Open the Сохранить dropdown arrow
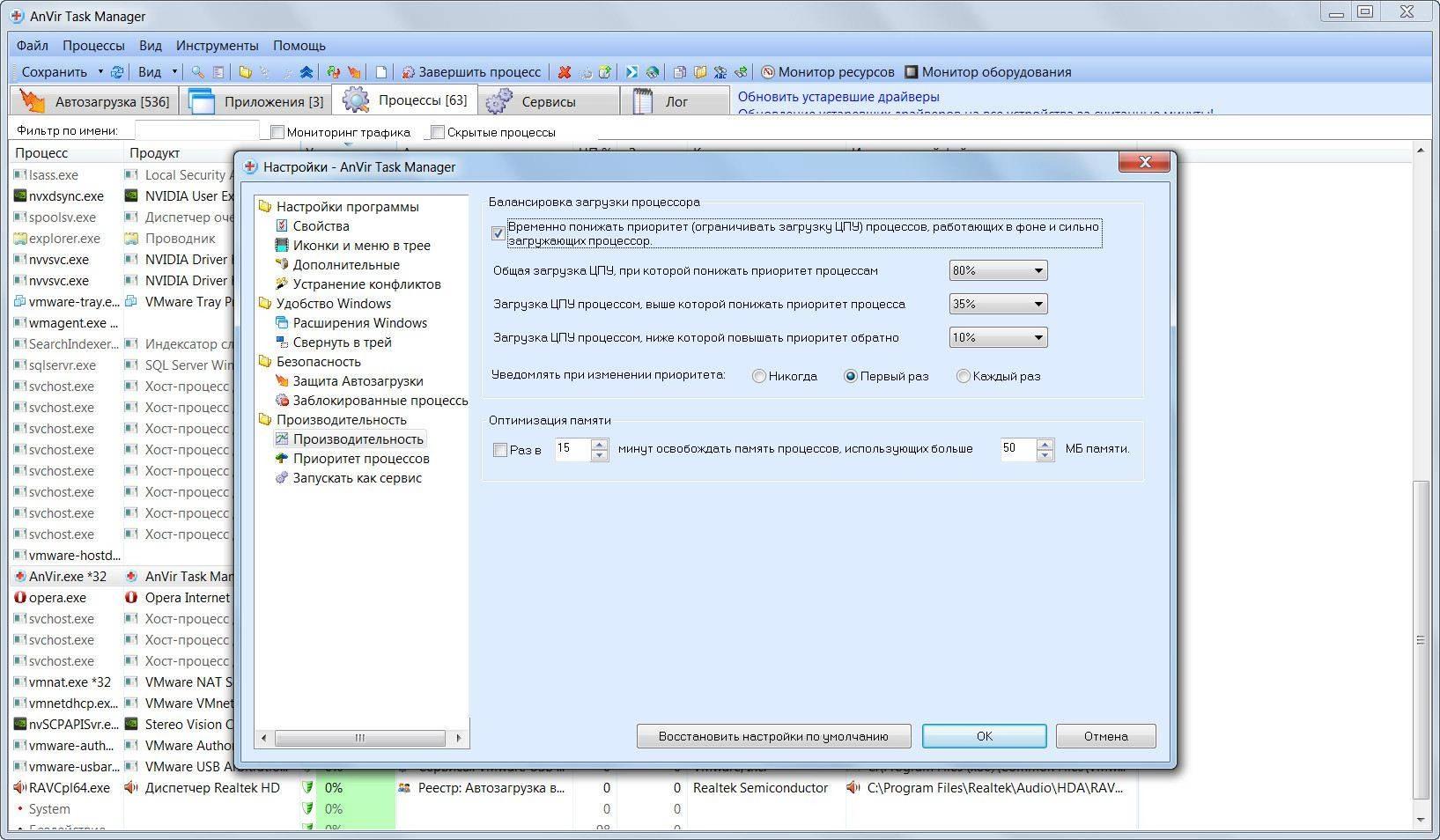Image resolution: width=1440 pixels, height=840 pixels. (100, 72)
